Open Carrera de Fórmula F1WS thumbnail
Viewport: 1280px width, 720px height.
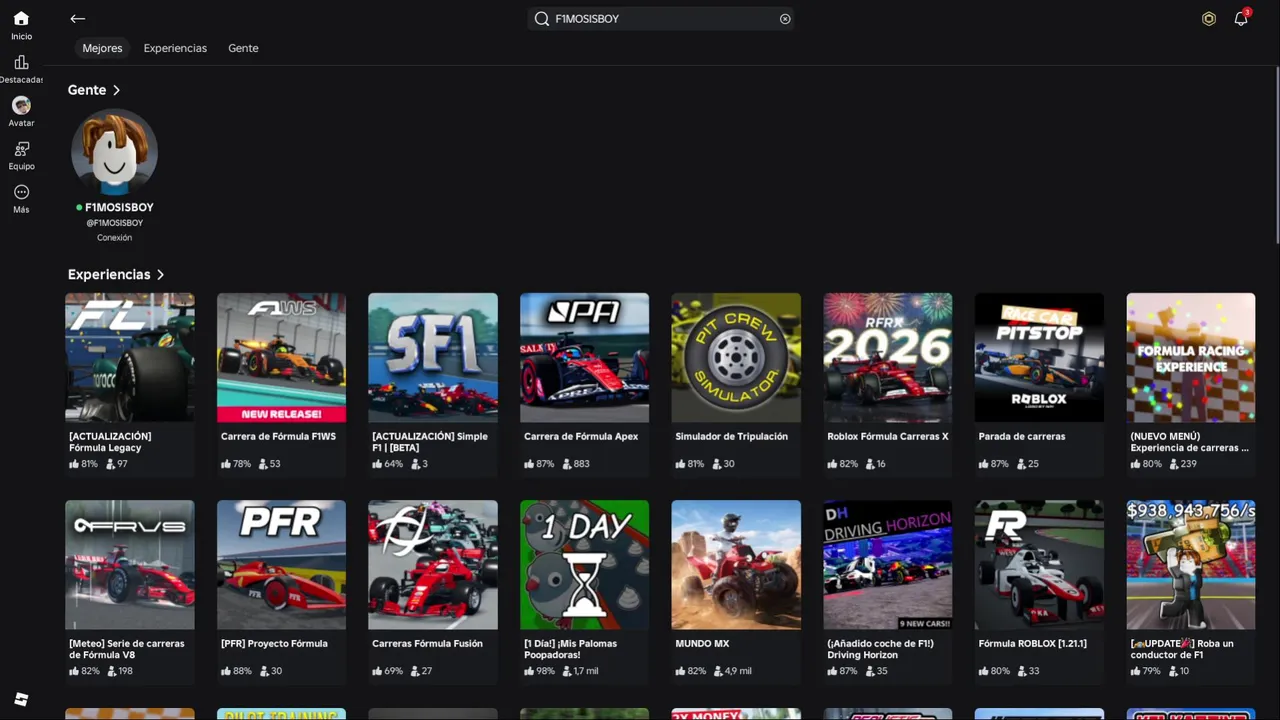click(x=281, y=357)
